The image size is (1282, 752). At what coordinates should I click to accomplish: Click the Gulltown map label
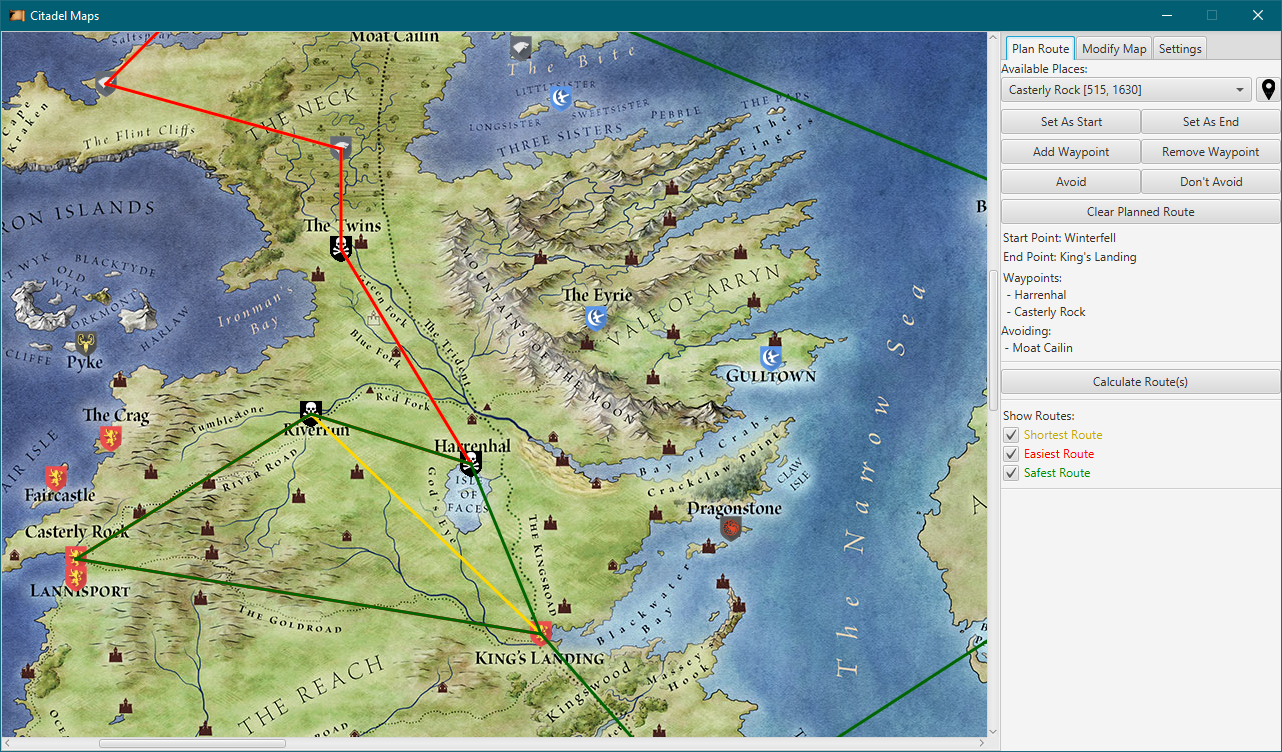[x=771, y=377]
